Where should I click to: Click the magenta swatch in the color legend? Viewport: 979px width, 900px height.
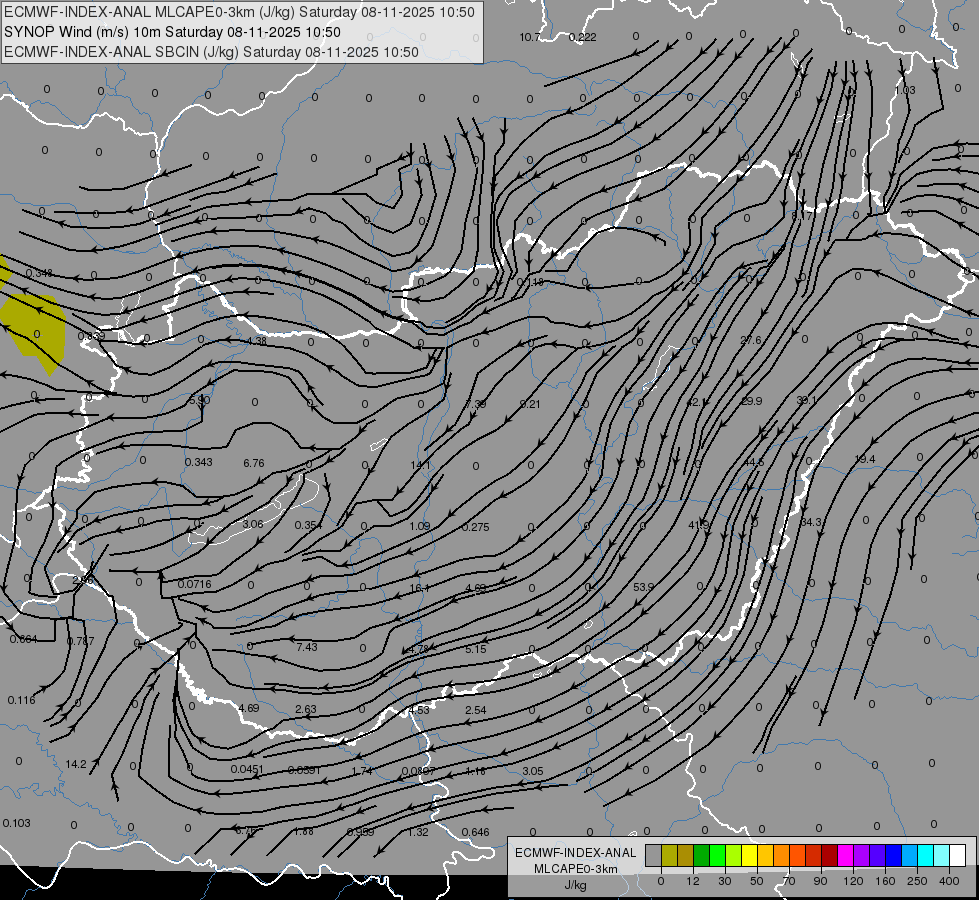(846, 855)
